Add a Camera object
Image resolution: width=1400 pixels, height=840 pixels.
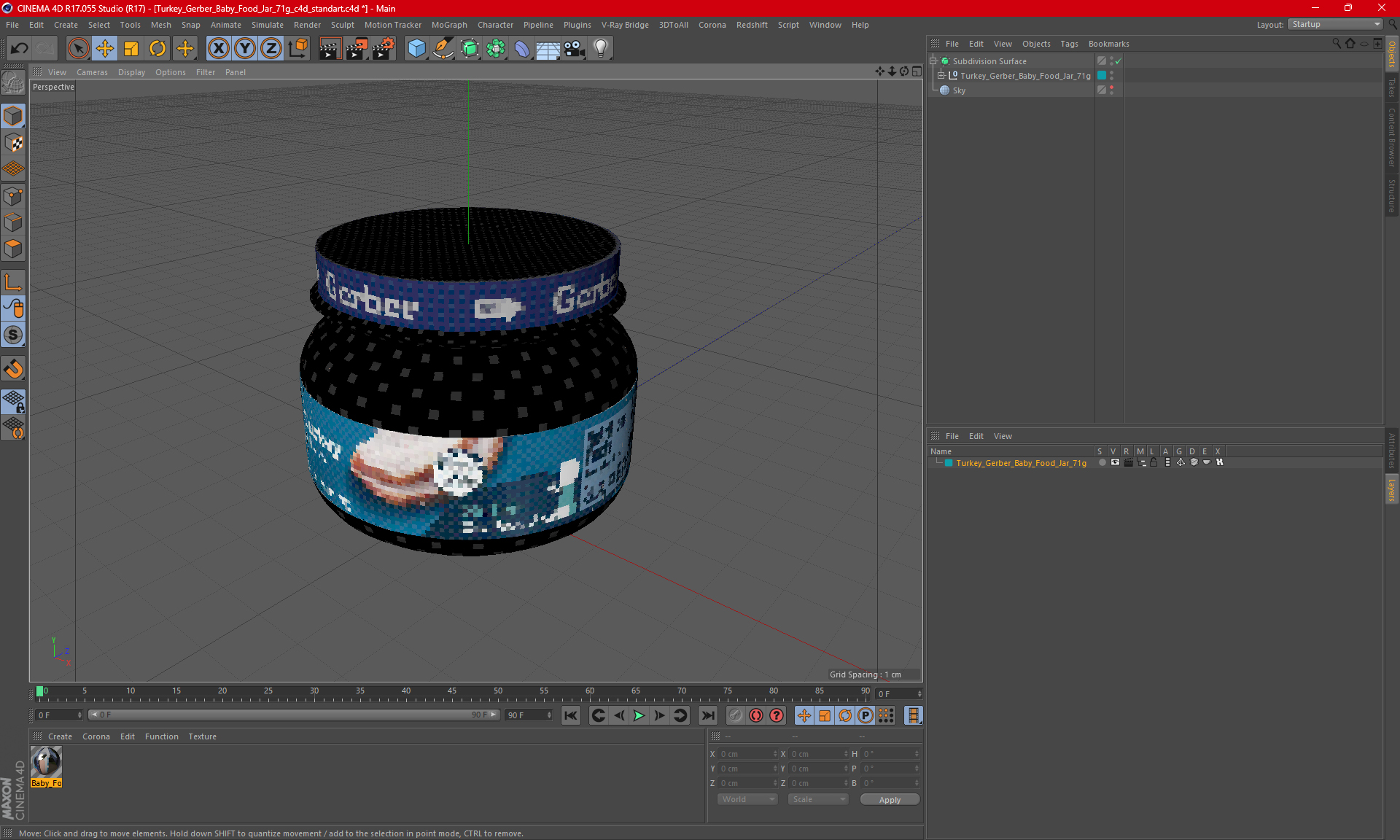(x=575, y=49)
